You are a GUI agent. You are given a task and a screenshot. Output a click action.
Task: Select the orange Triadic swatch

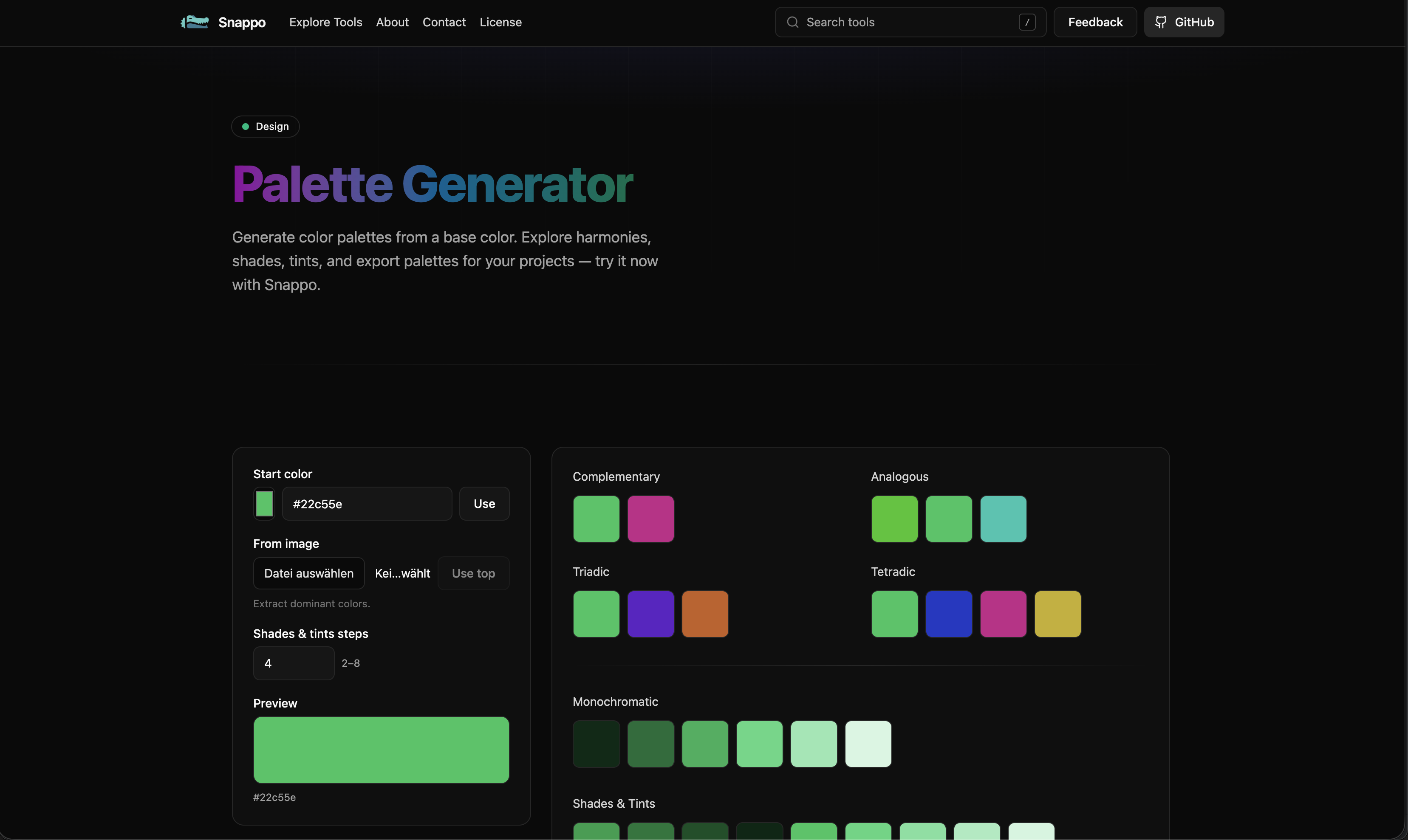pyautogui.click(x=705, y=614)
